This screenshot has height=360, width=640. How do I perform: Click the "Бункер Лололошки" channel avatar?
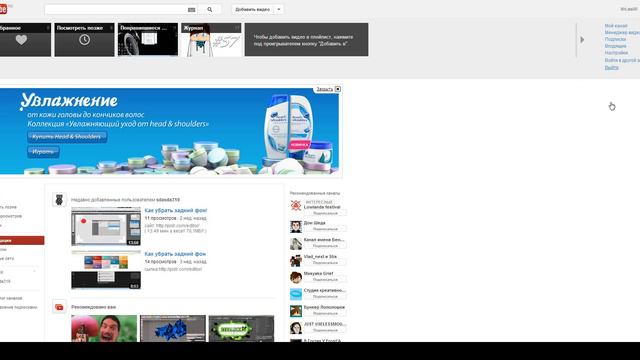tap(296, 311)
